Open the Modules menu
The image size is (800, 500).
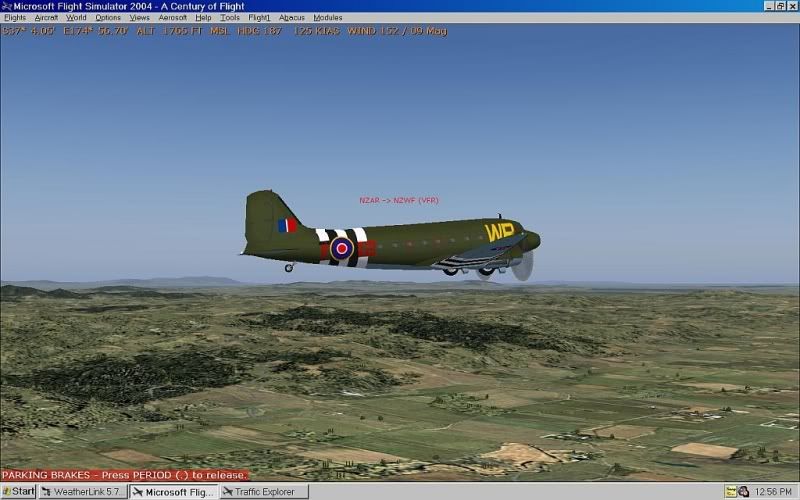[x=327, y=18]
